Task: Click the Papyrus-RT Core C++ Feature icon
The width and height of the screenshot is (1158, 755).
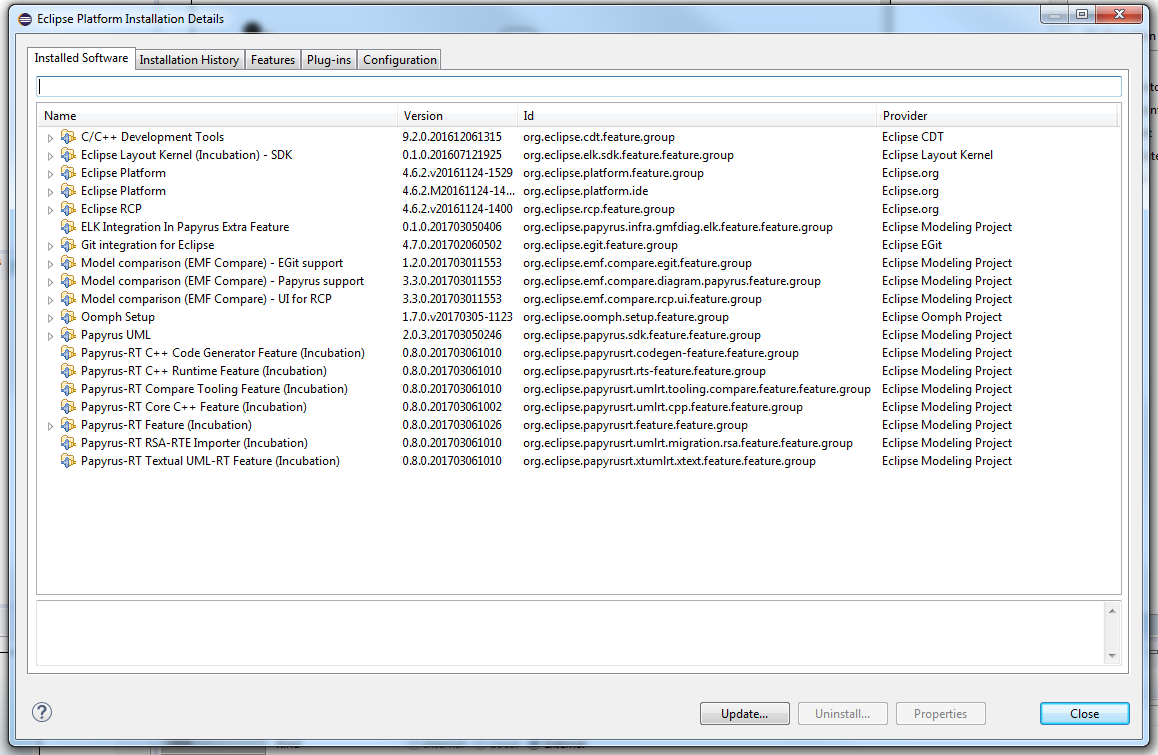Action: point(68,407)
